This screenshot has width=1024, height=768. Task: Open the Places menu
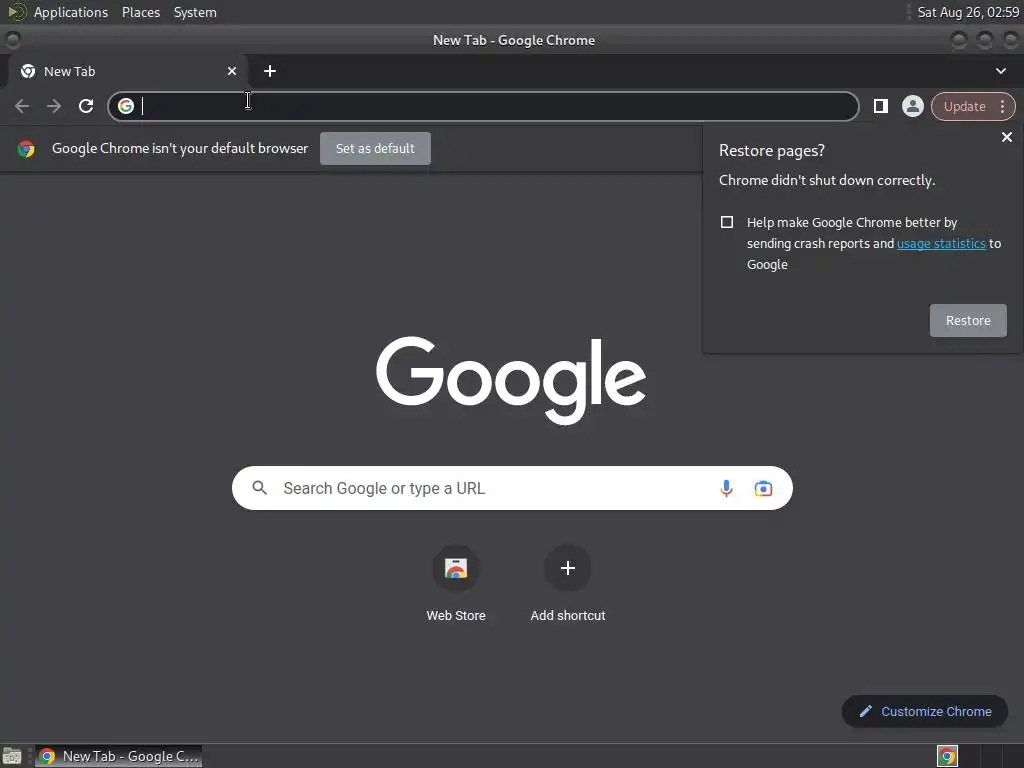(141, 12)
